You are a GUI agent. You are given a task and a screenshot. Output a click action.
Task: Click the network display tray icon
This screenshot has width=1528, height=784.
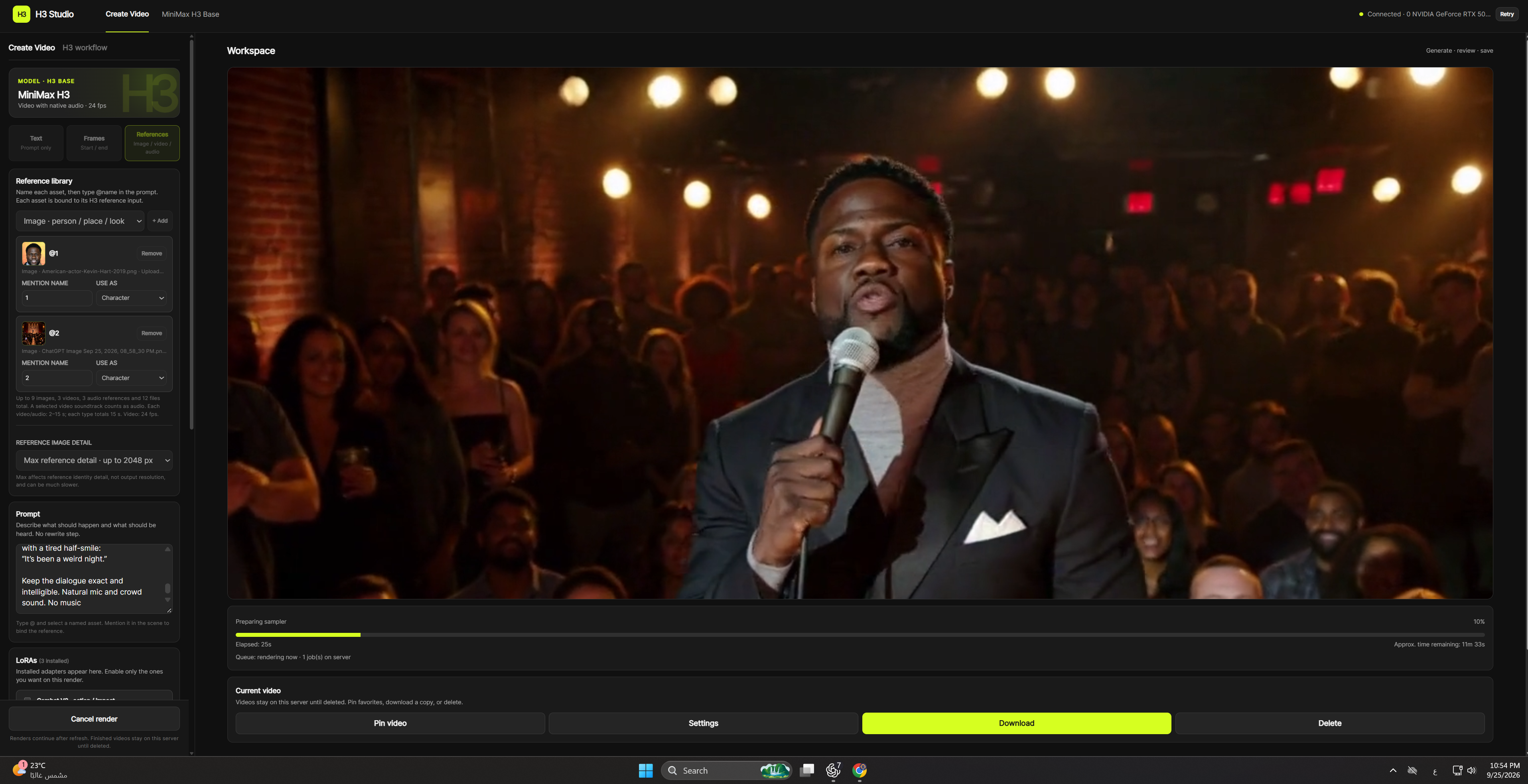[x=1457, y=770]
